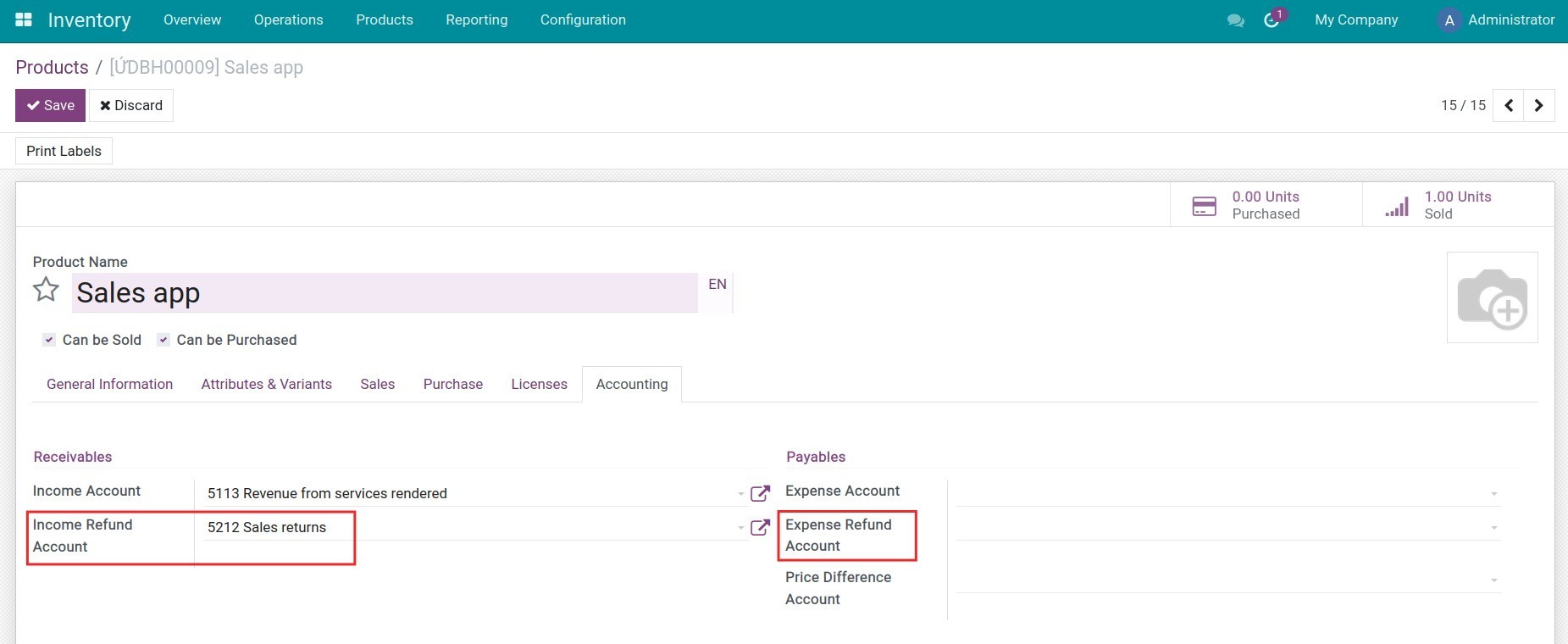Open the Units Sold statistics button

1457,205
